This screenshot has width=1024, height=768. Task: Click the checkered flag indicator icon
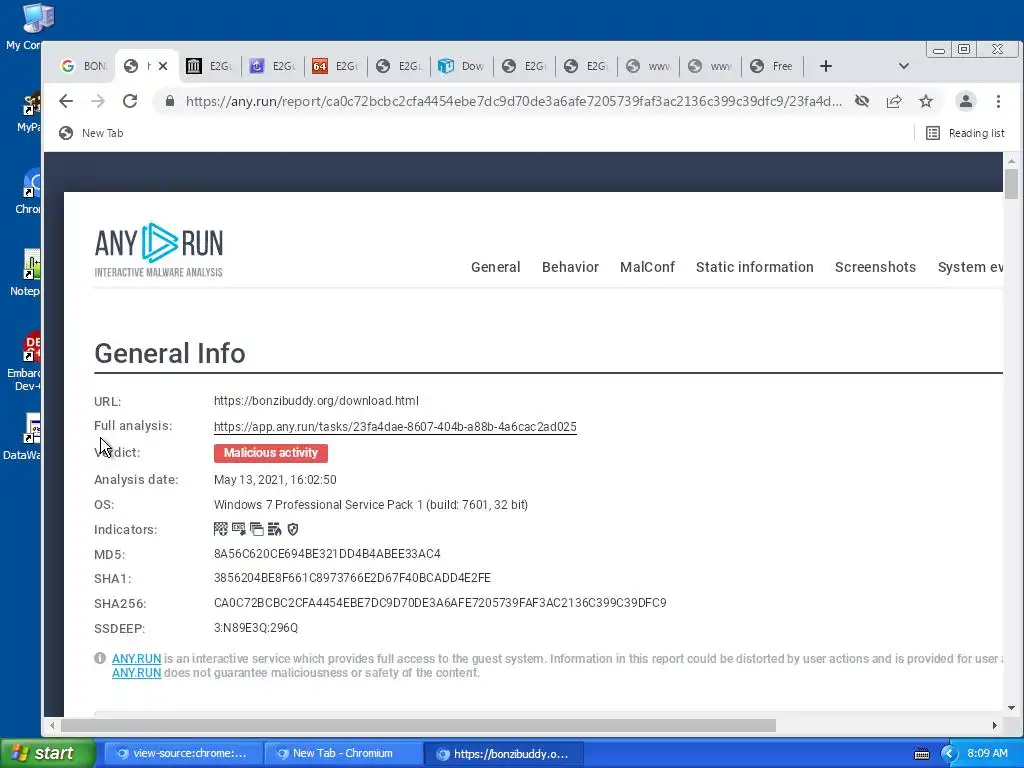pyautogui.click(x=221, y=529)
